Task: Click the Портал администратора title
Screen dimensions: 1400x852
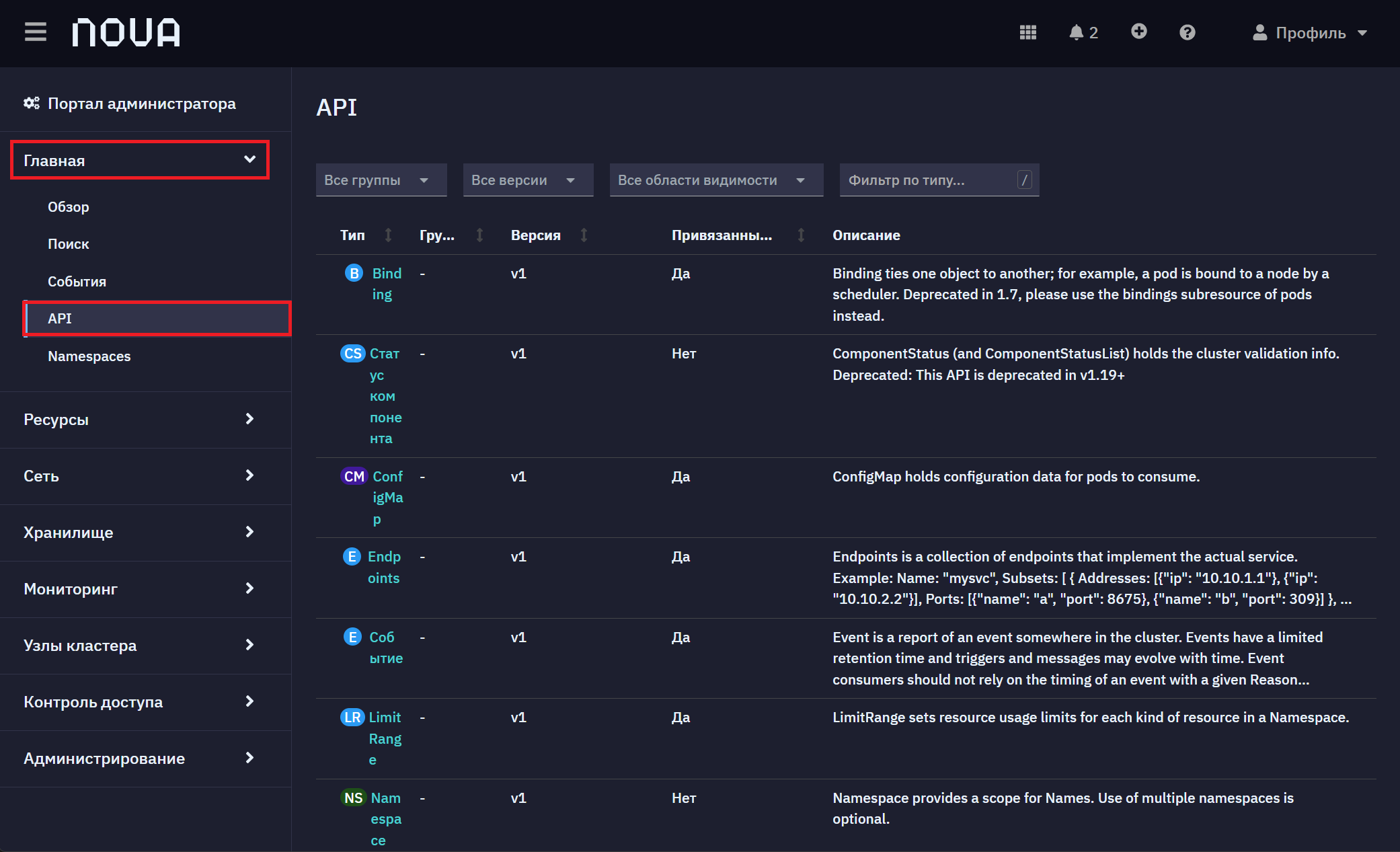Action: [142, 104]
